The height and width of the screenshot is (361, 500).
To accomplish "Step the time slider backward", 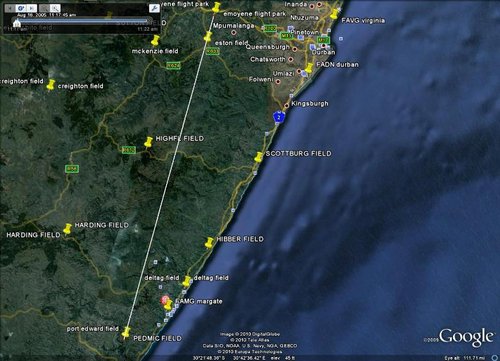I will pos(10,8).
